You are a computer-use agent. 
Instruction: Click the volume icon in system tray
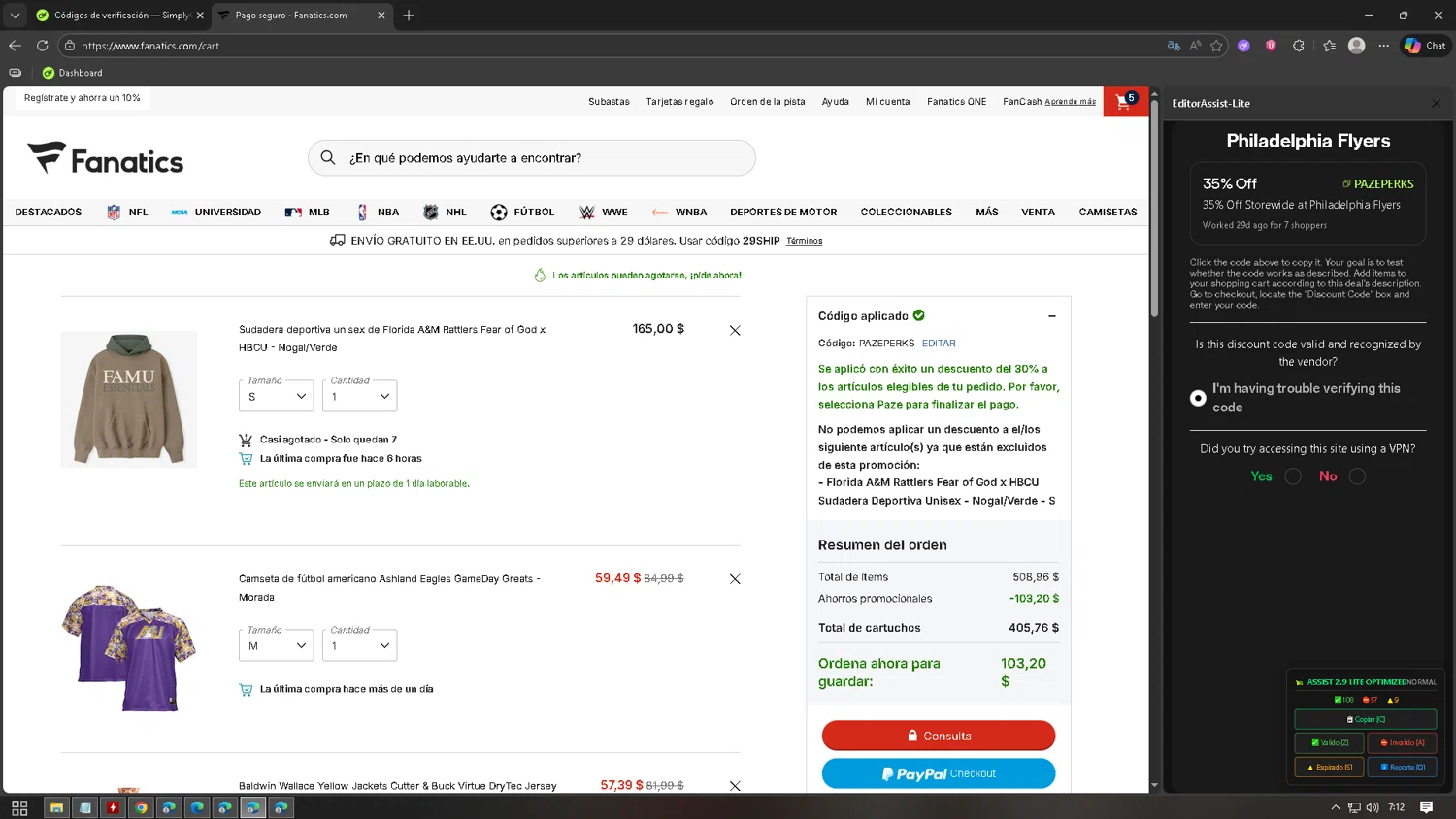[1373, 807]
